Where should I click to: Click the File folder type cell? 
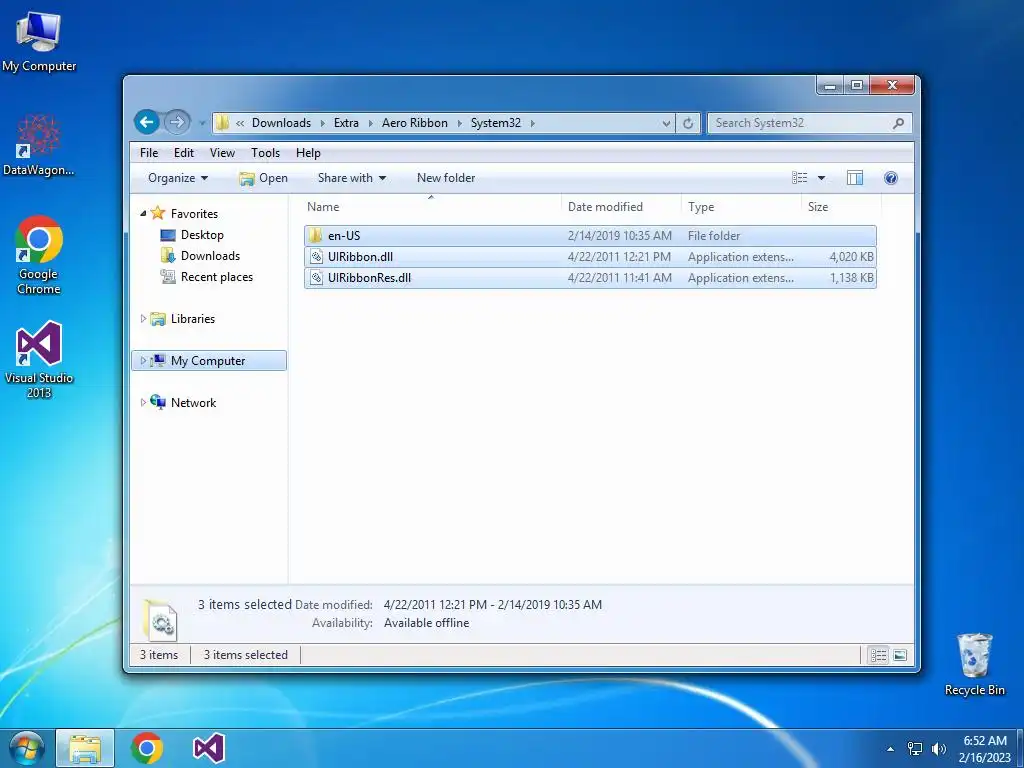click(x=714, y=236)
